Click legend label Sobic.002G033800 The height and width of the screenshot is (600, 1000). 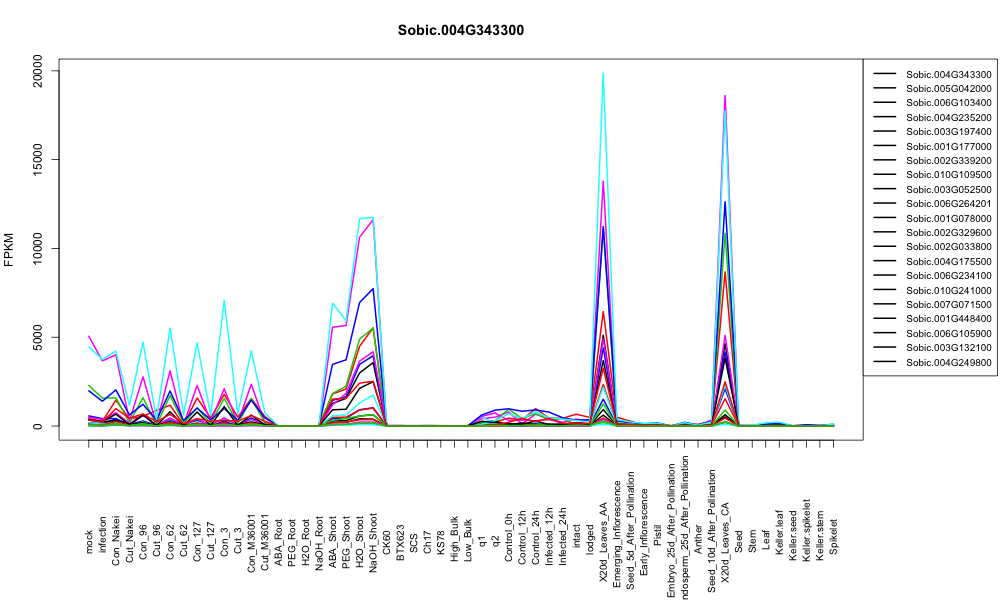(x=949, y=247)
